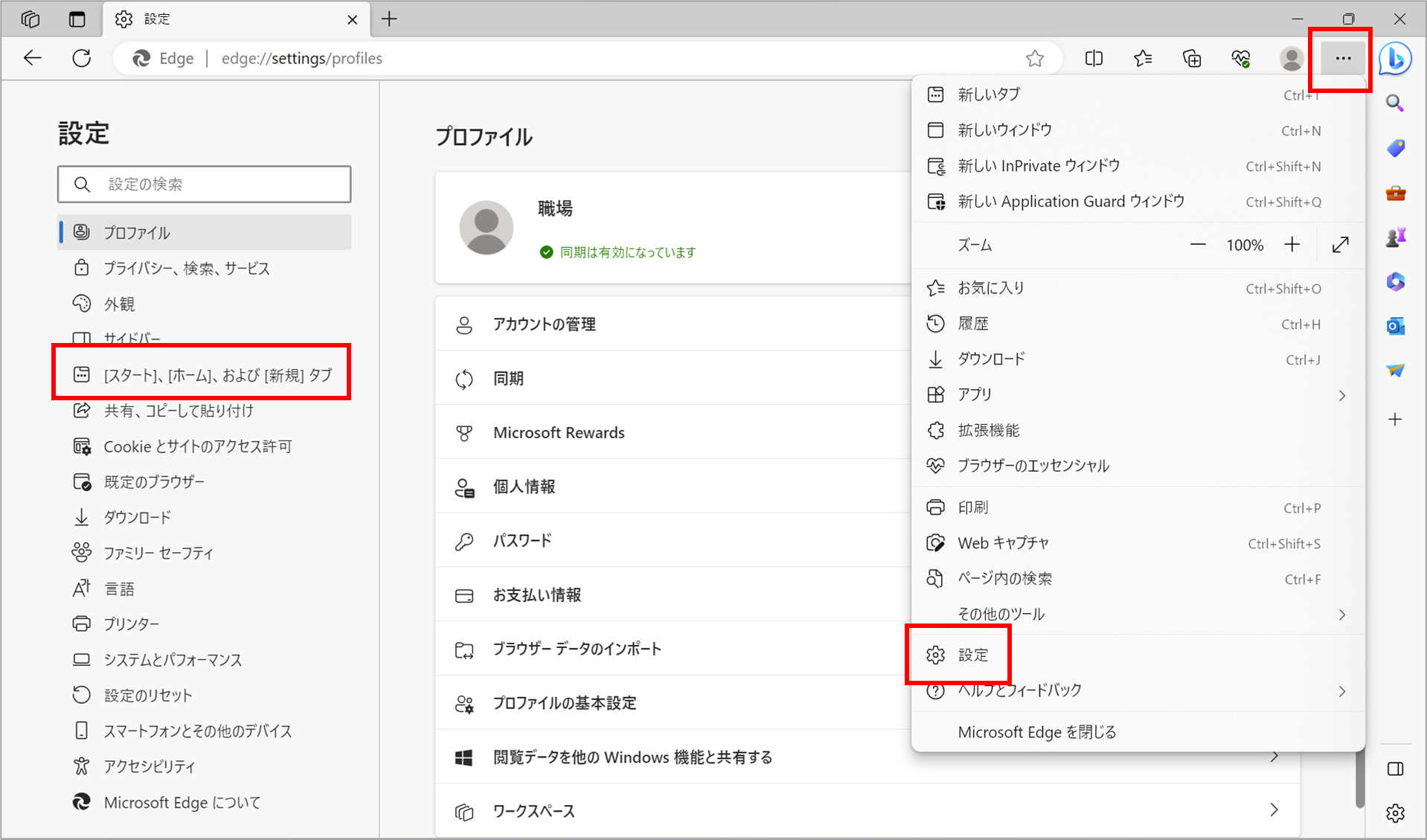Enter full screen via zoom row arrow
Screen dimensions: 1427x840
tap(1341, 245)
